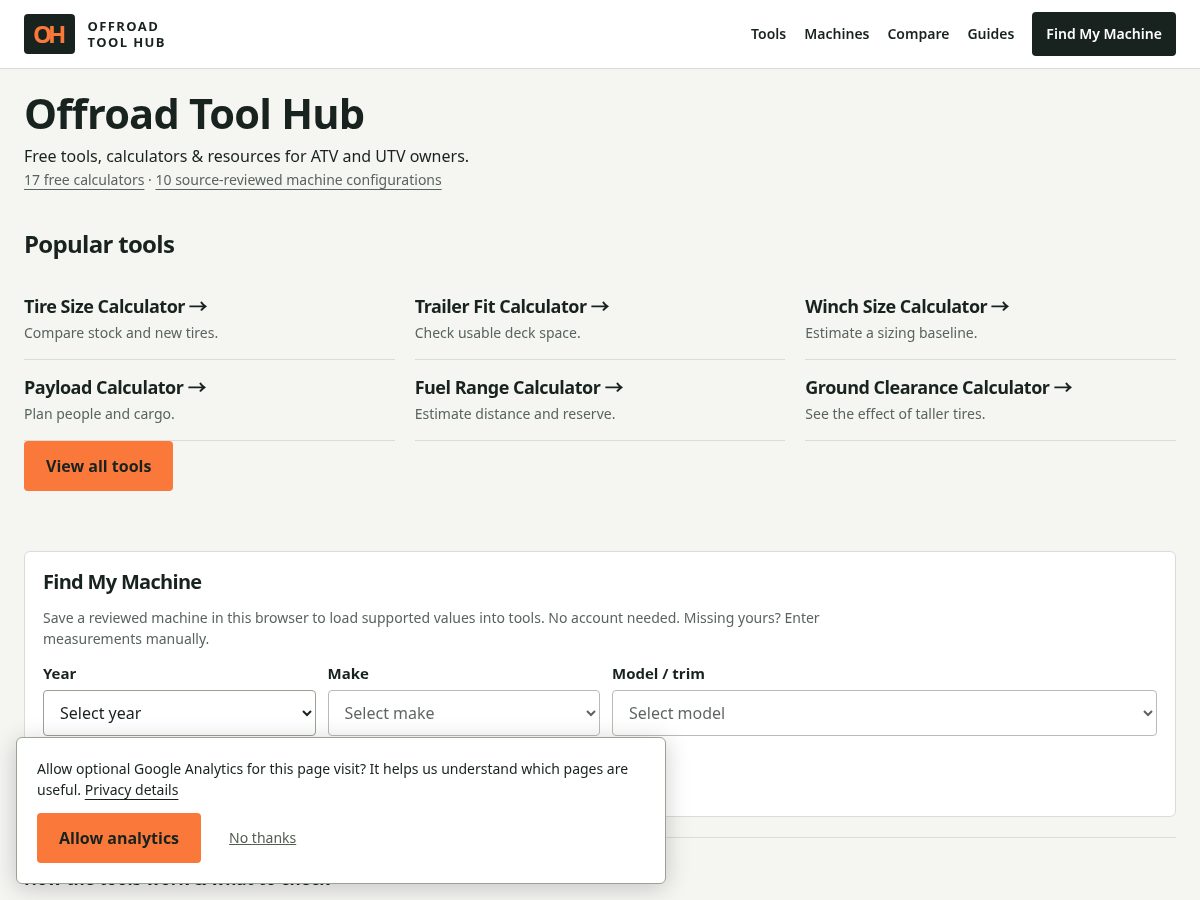Open the Tire Size Calculator

(x=116, y=306)
